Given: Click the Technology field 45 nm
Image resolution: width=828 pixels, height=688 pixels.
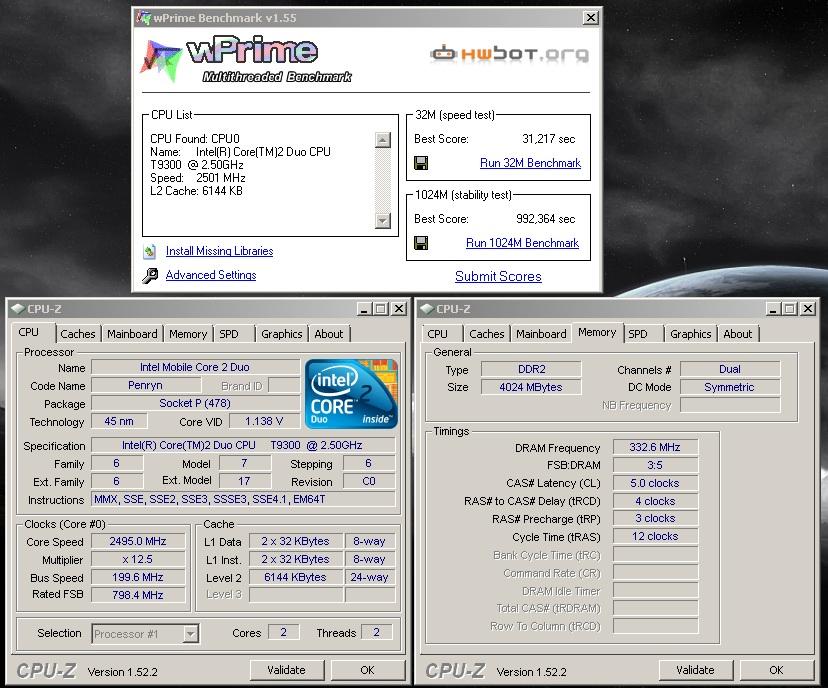Looking at the screenshot, I should click(119, 421).
